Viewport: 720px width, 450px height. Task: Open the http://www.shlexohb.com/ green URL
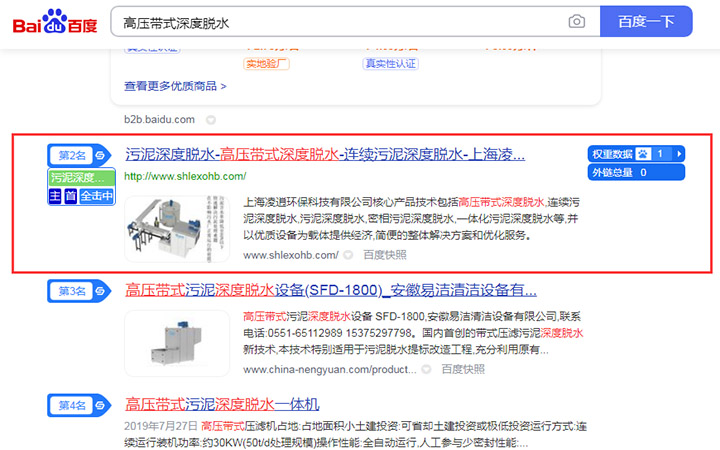point(185,176)
